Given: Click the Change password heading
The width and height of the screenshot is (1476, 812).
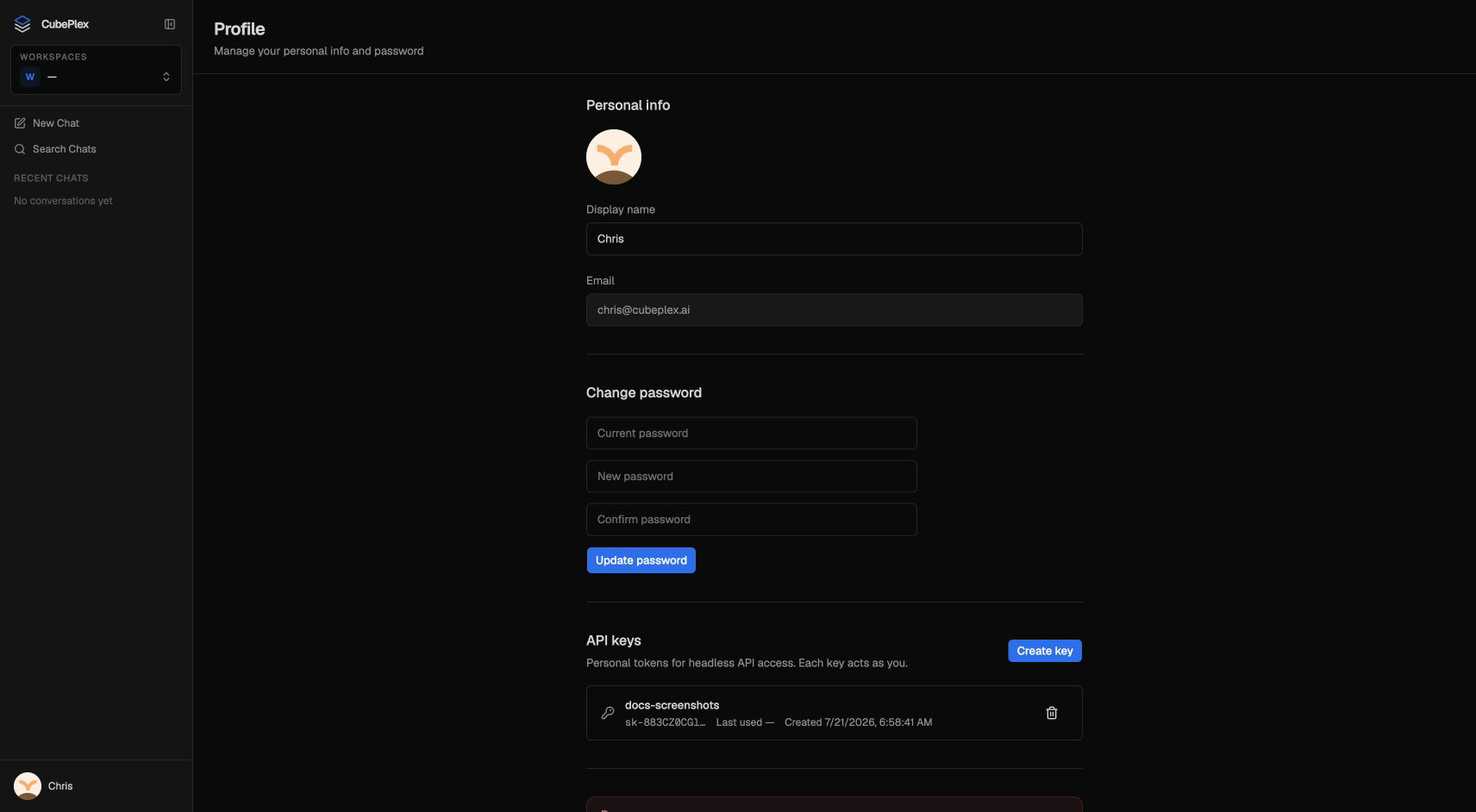Looking at the screenshot, I should point(644,393).
